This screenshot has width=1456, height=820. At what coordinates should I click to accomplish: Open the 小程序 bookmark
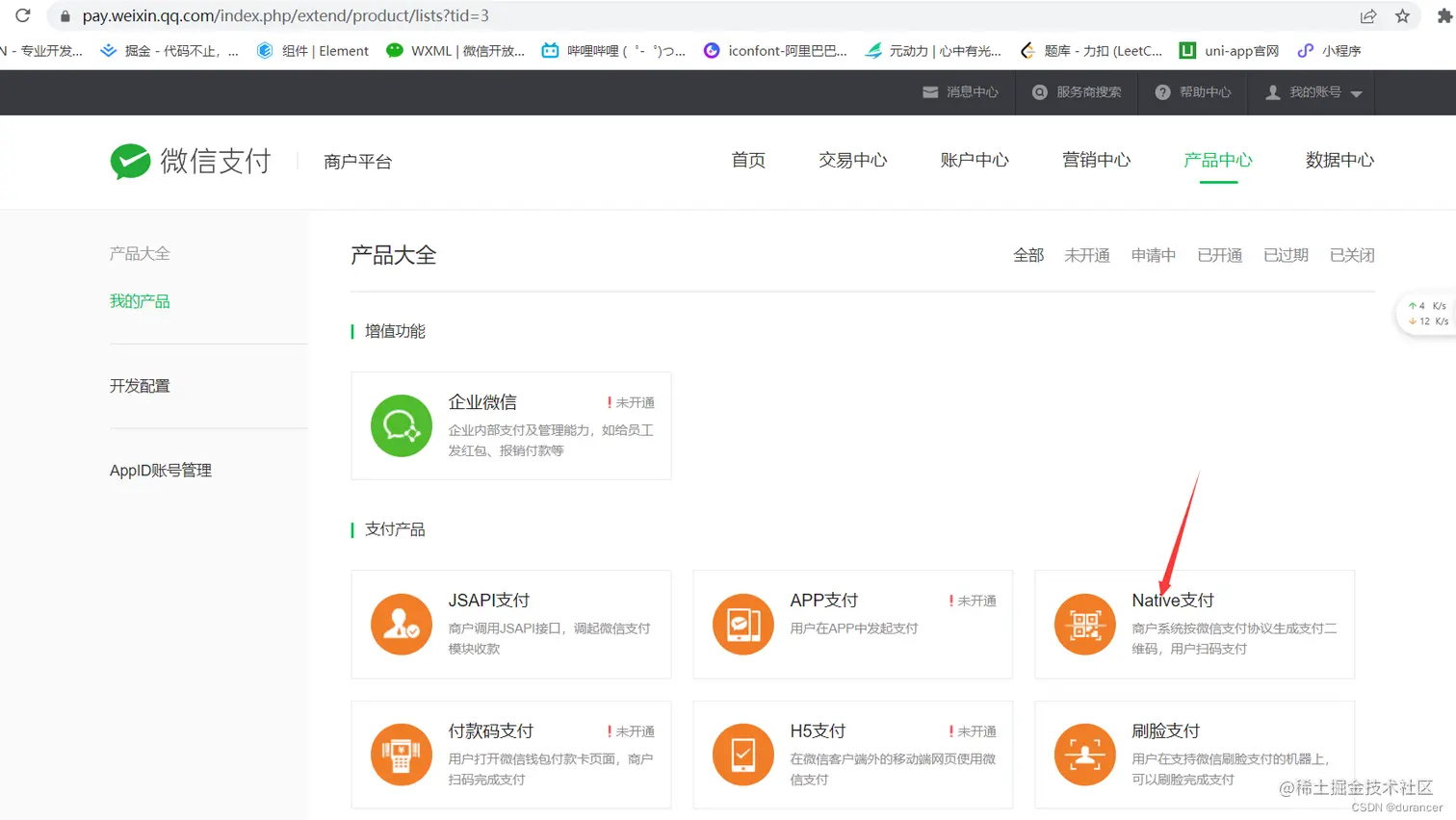[x=1330, y=51]
